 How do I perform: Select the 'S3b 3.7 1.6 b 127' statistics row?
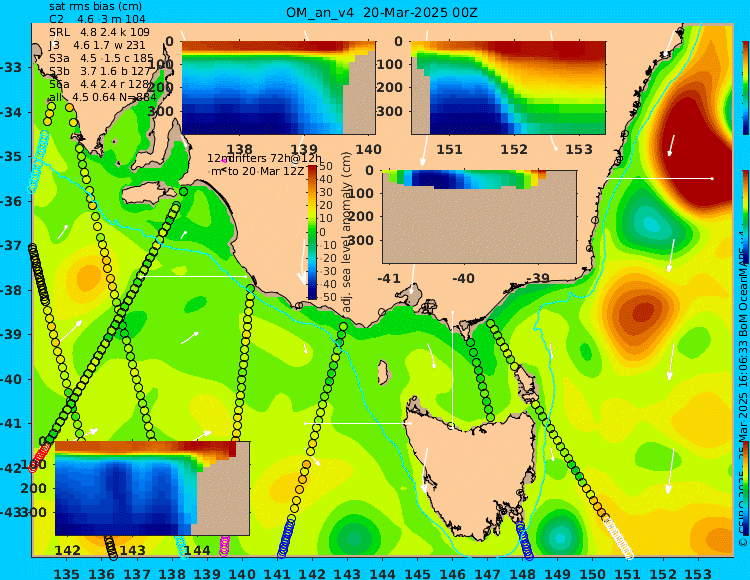(x=100, y=71)
